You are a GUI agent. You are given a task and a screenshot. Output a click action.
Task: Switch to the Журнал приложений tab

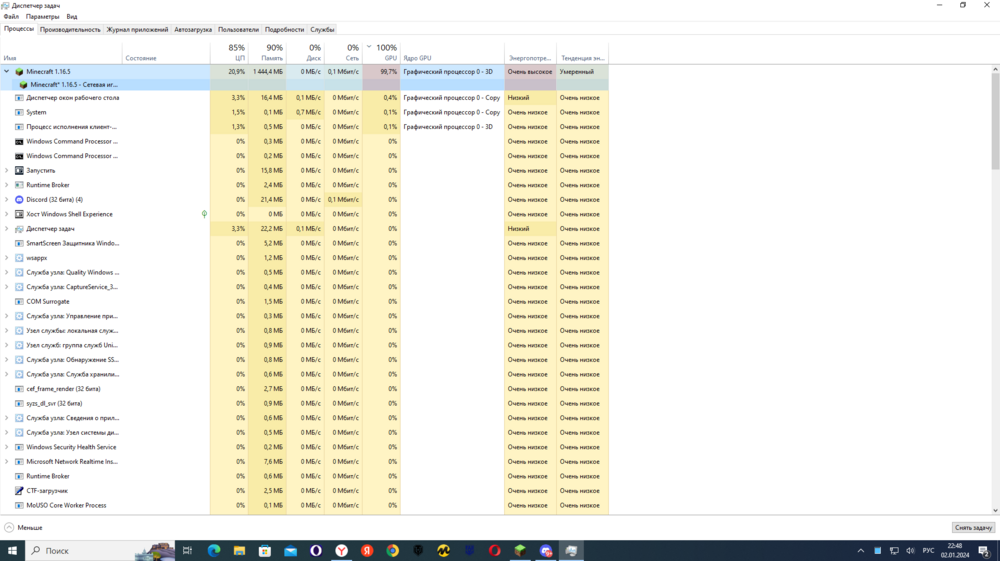pyautogui.click(x=137, y=29)
